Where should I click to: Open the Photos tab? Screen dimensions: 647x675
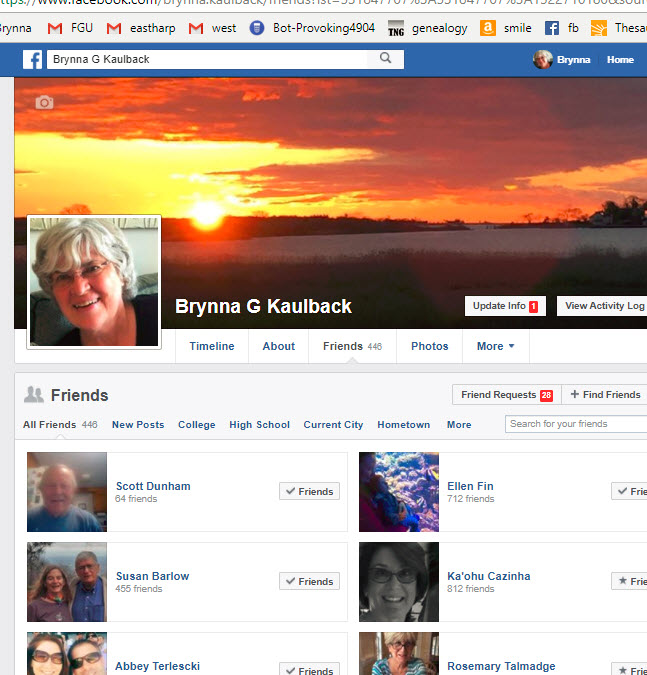click(x=429, y=346)
